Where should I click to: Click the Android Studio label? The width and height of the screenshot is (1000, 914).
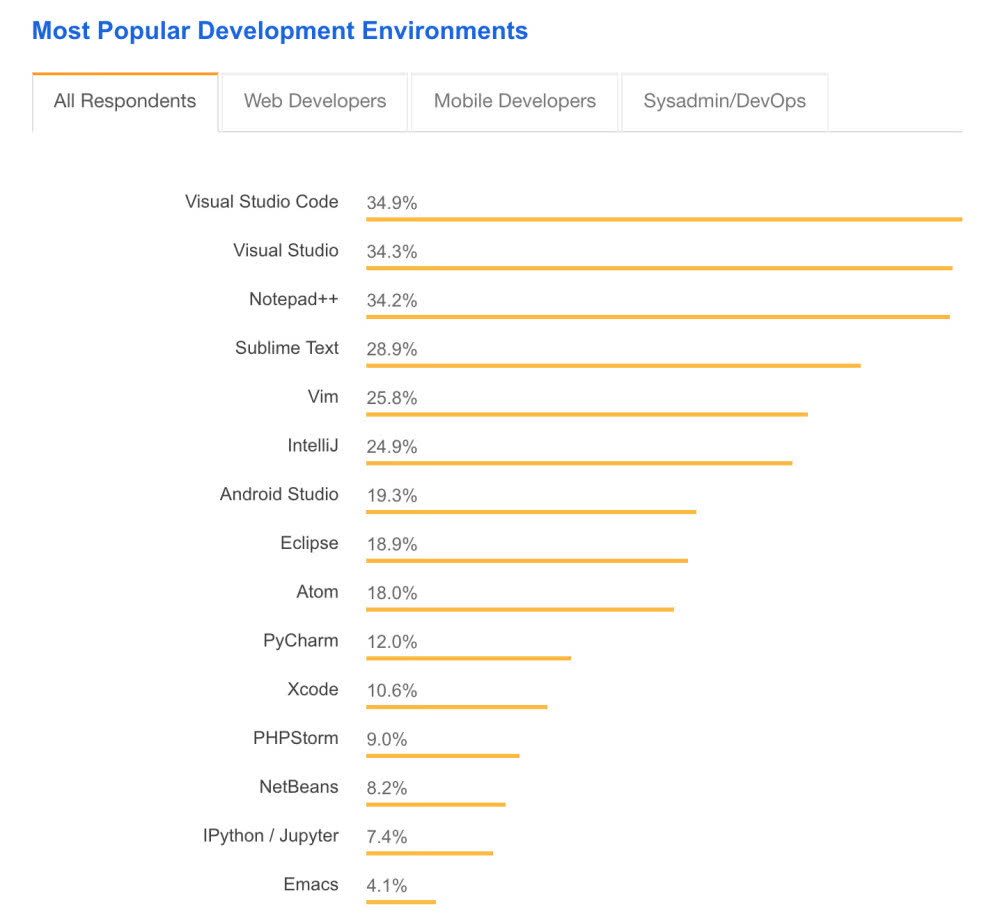pyautogui.click(x=279, y=494)
